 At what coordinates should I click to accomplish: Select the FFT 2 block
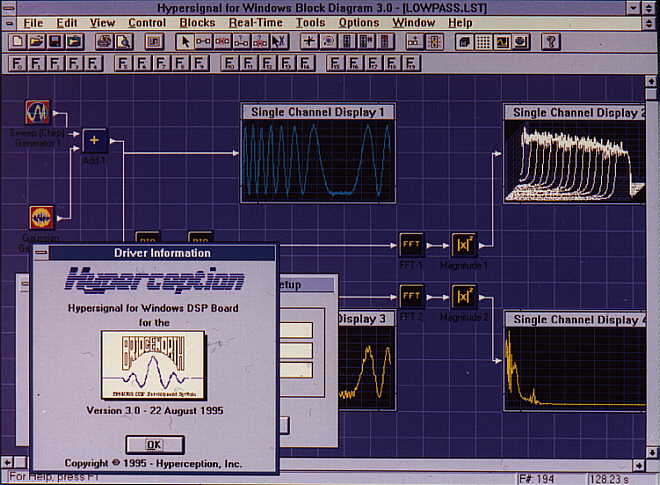click(411, 296)
